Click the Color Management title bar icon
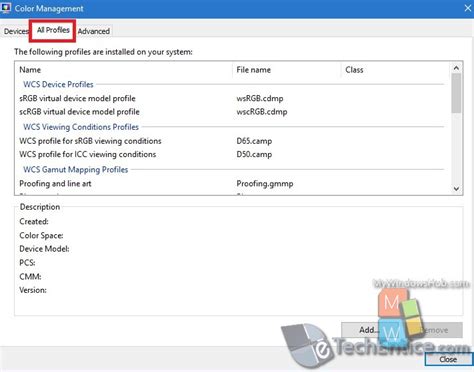 click(6, 8)
